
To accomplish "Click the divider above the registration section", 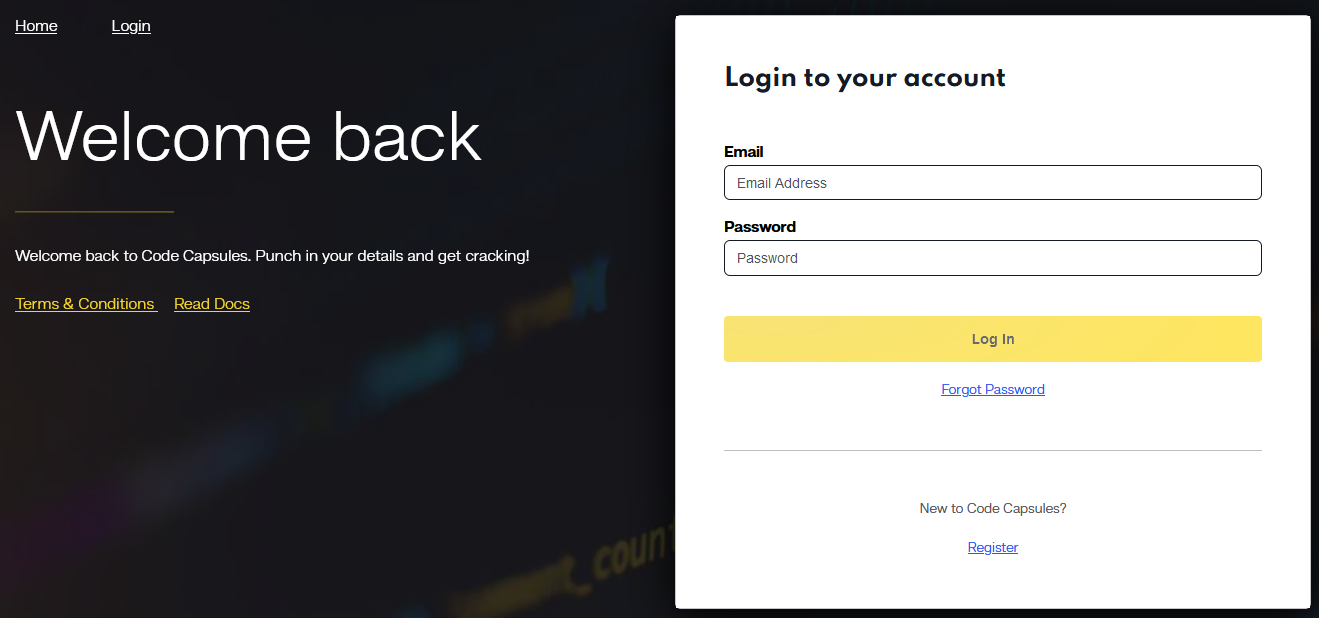I will [x=992, y=450].
